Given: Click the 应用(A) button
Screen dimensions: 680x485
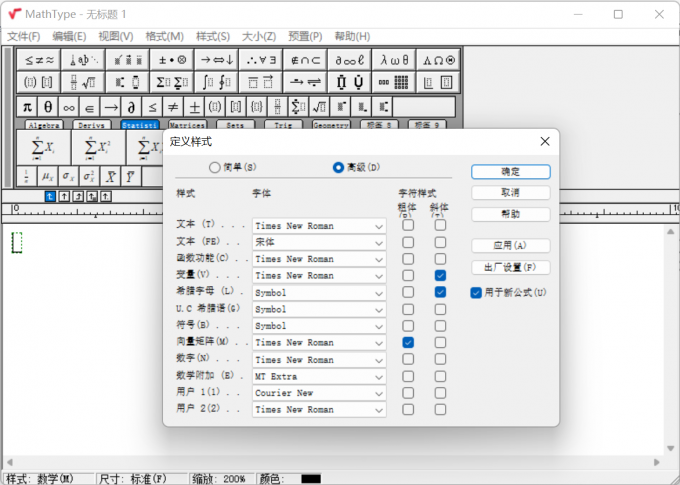Looking at the screenshot, I should pyautogui.click(x=511, y=246).
